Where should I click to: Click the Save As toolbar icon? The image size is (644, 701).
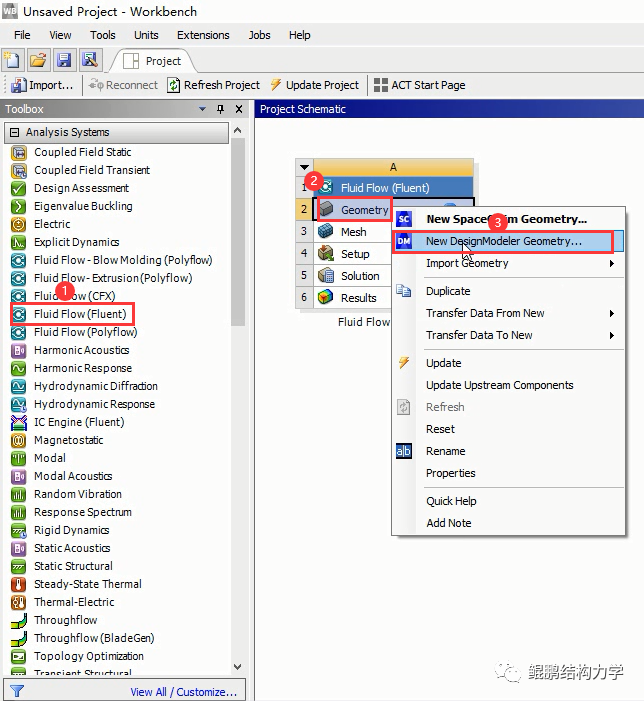tap(90, 60)
